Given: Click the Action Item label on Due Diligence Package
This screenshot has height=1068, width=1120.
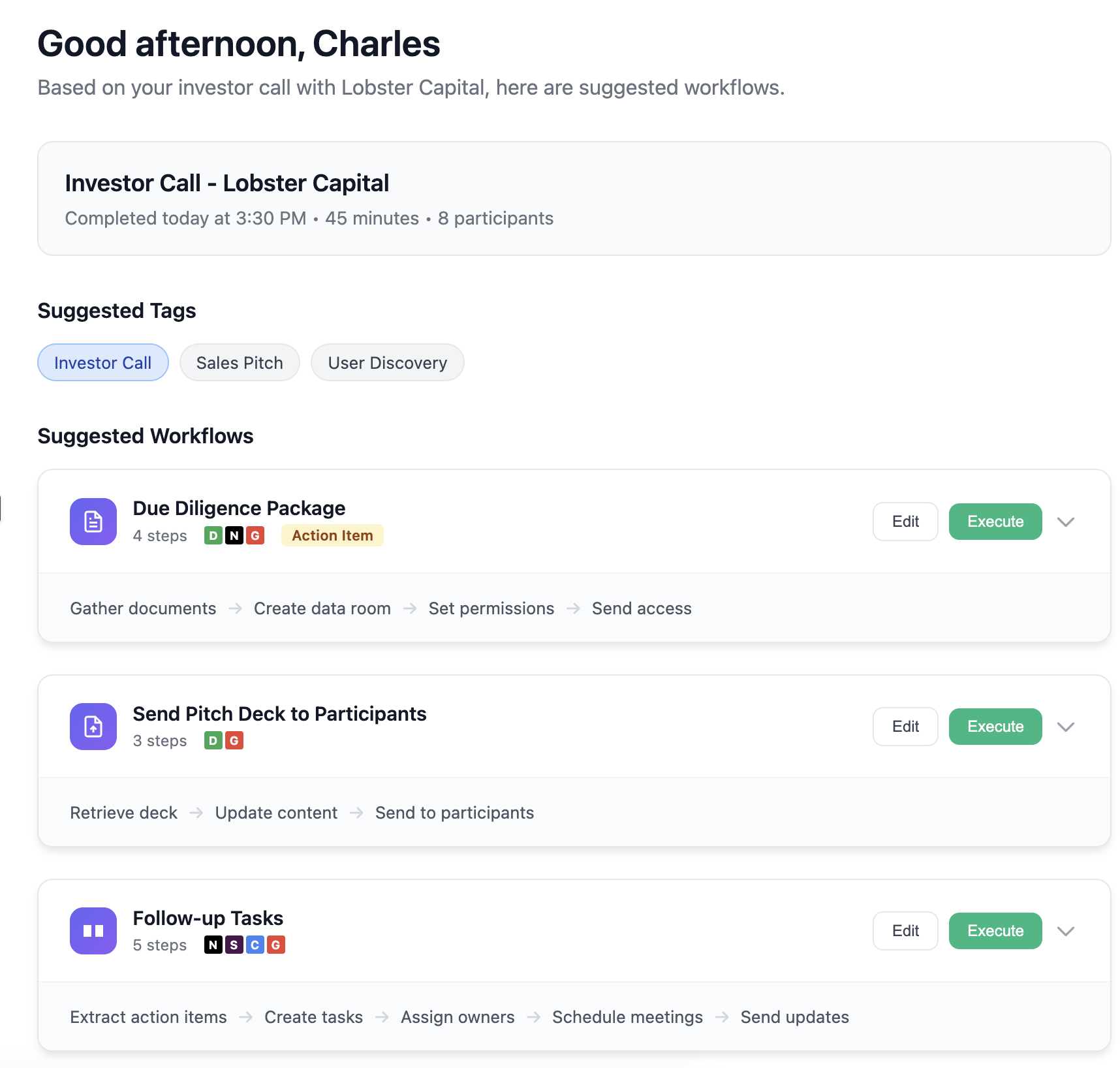Looking at the screenshot, I should pos(332,535).
